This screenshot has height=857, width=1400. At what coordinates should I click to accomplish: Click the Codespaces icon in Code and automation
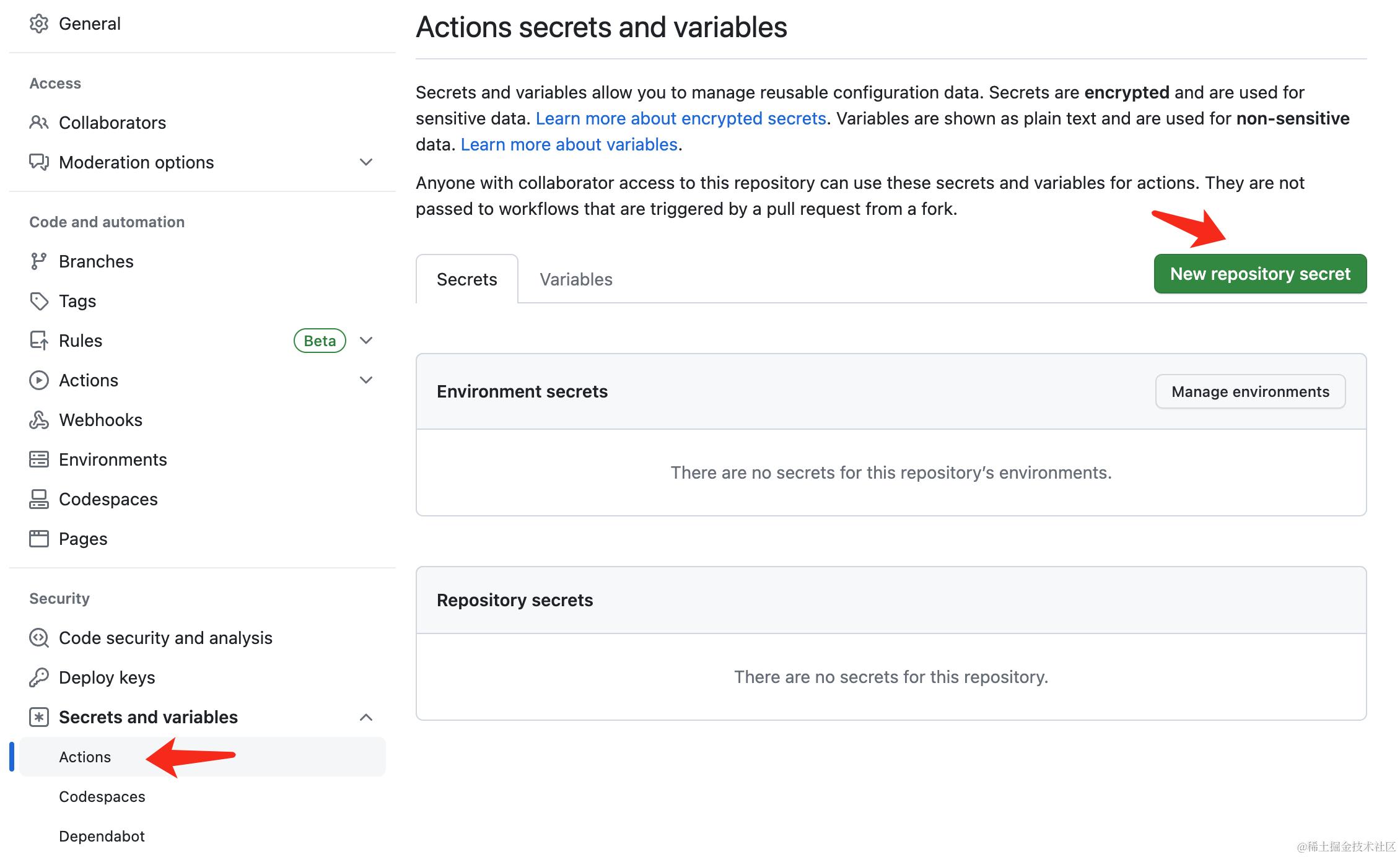point(38,499)
